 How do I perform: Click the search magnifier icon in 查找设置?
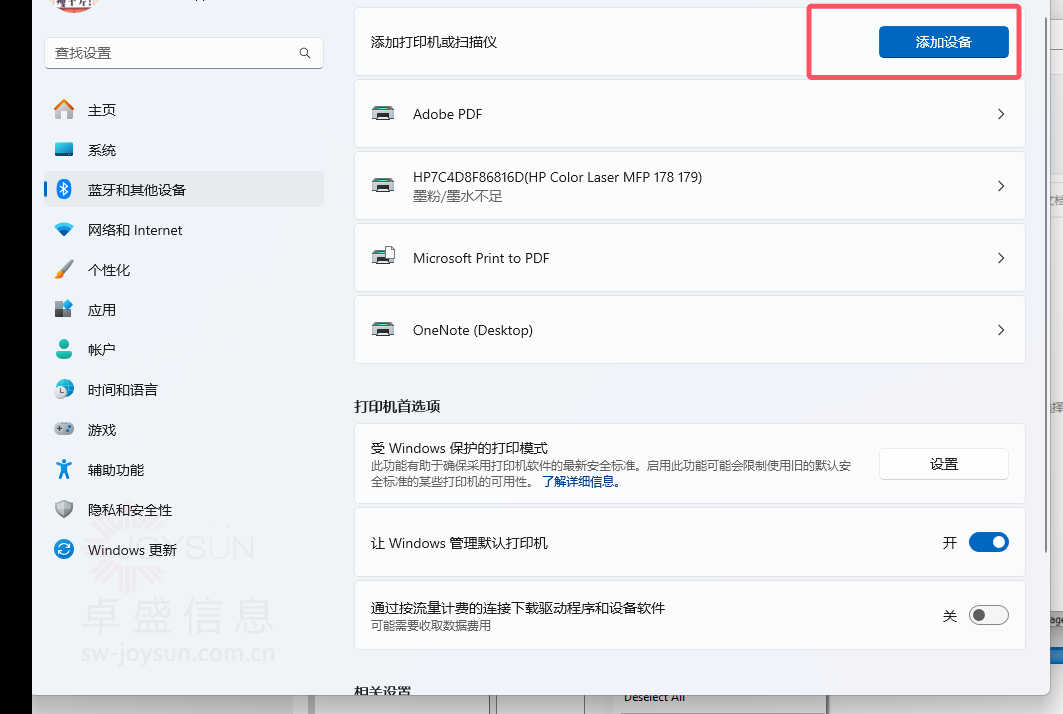point(305,53)
